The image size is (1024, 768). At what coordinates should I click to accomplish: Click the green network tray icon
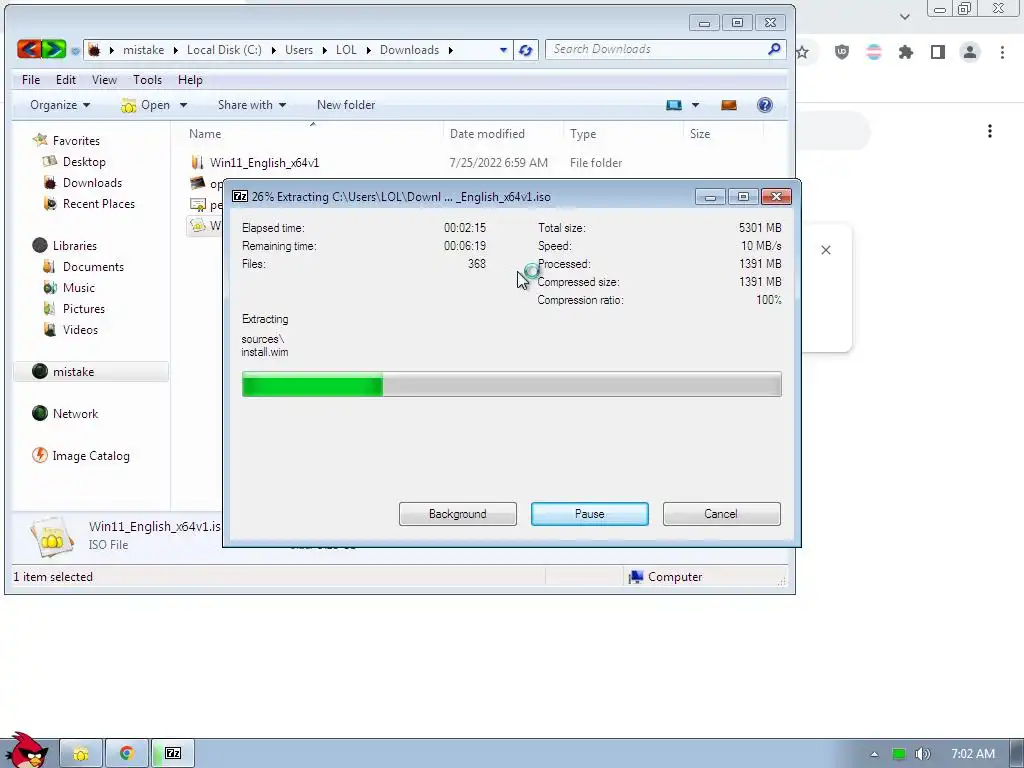899,754
